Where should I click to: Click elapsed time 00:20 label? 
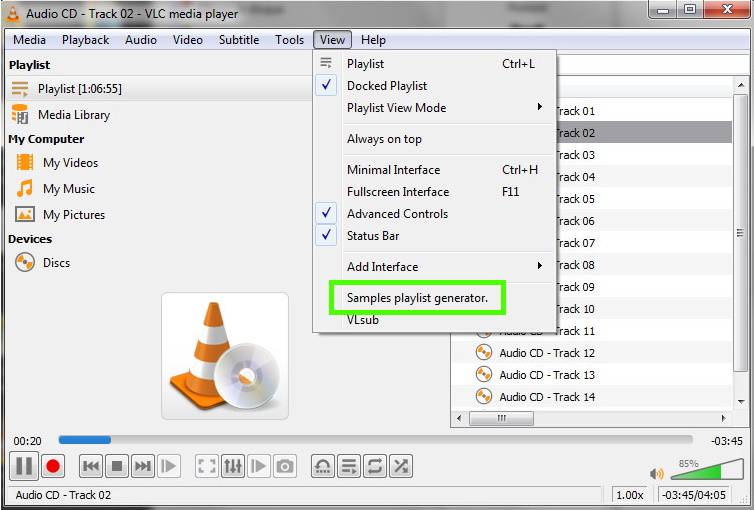pos(27,441)
